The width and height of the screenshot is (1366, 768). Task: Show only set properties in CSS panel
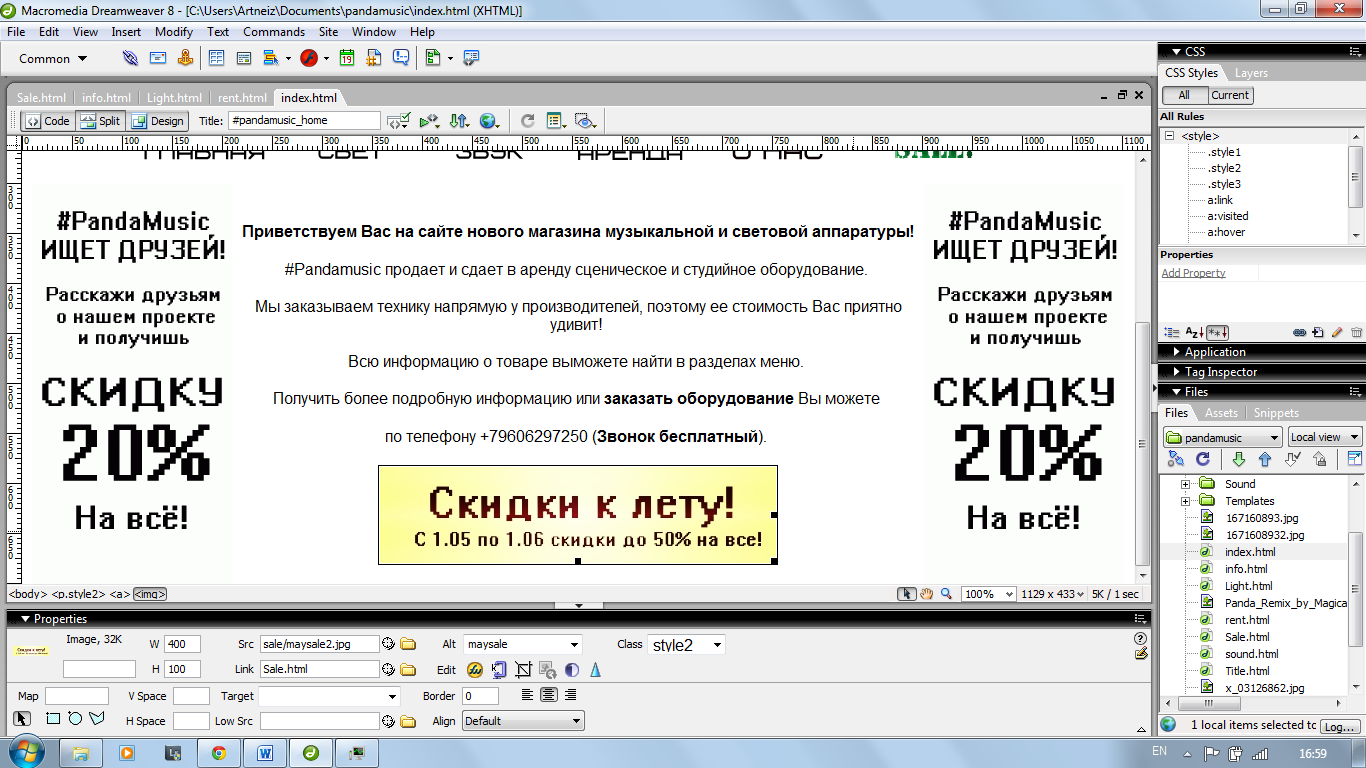(1217, 332)
